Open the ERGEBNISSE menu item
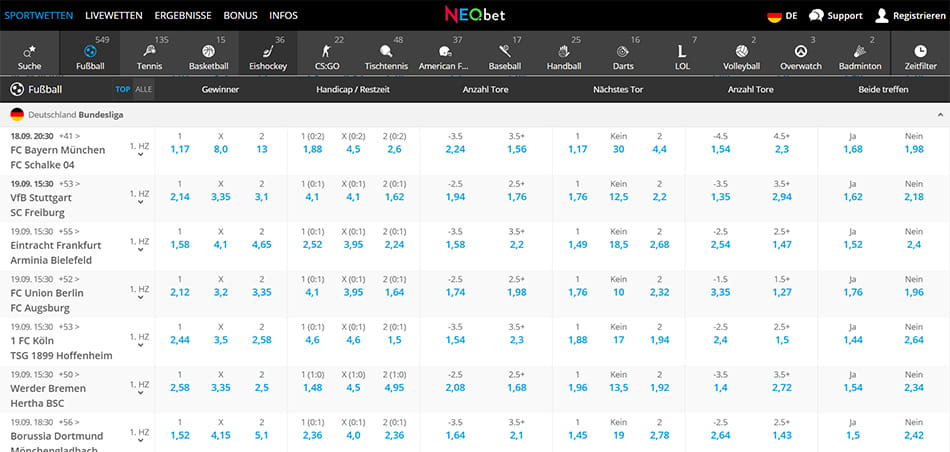The image size is (950, 452). coord(183,16)
